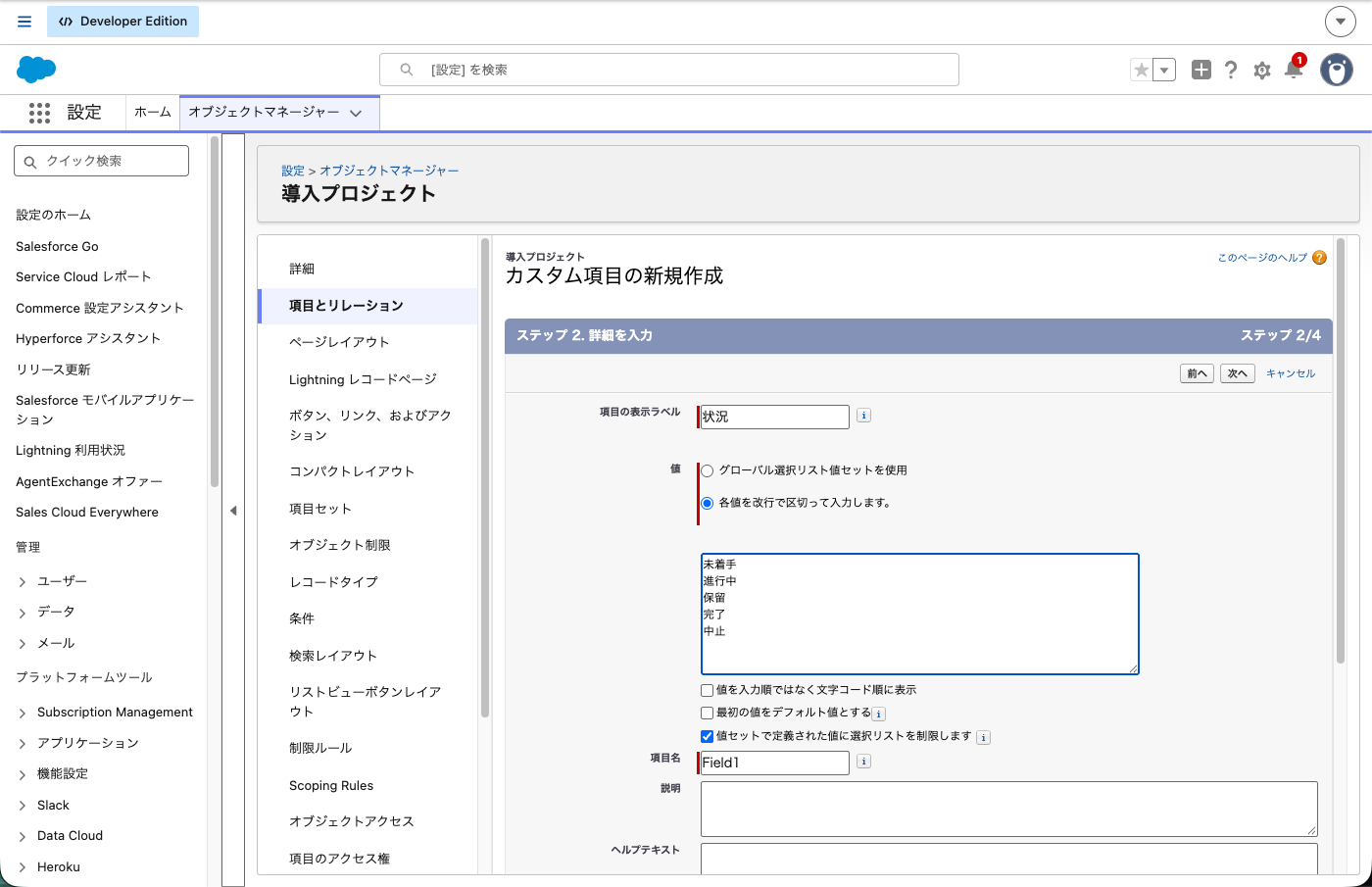Image resolution: width=1372 pixels, height=887 pixels.
Task: Collapse the sidebar with the left arrow
Action: 233,511
